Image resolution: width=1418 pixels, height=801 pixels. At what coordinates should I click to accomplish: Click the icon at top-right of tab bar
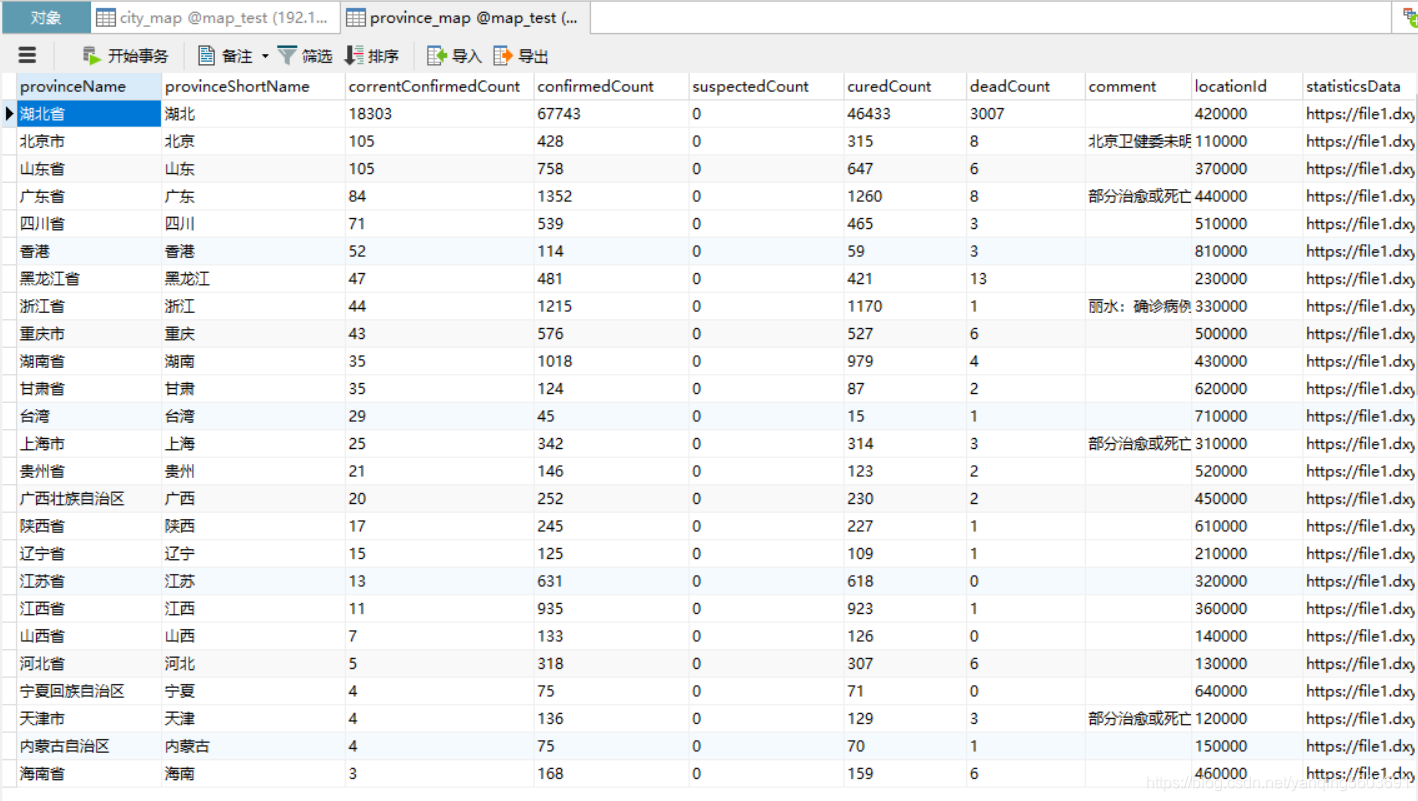pos(1409,17)
